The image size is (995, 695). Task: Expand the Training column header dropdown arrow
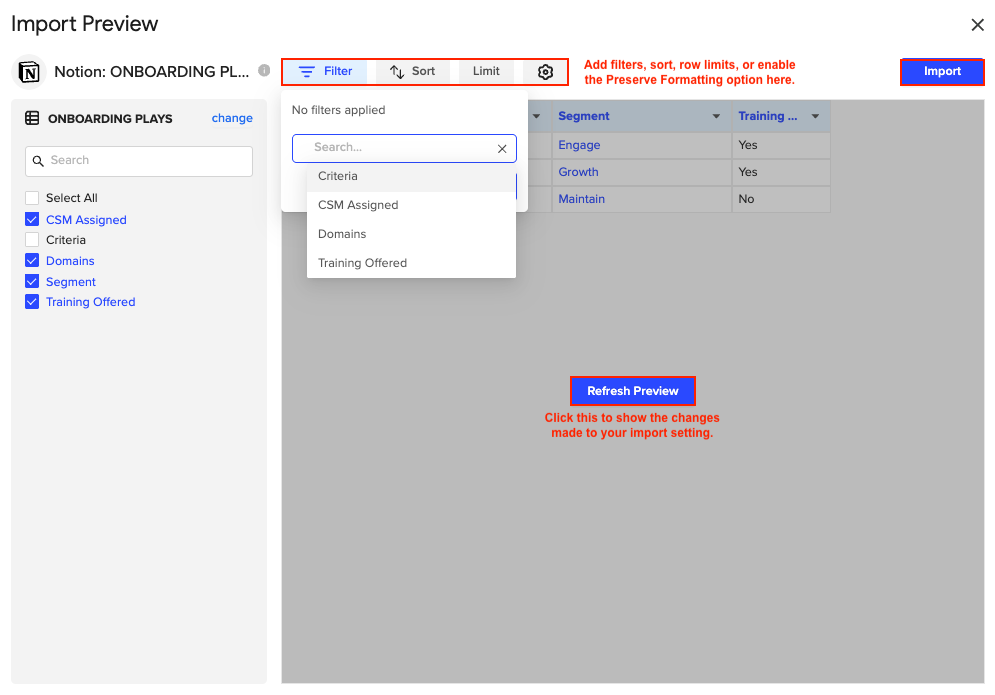(x=815, y=117)
